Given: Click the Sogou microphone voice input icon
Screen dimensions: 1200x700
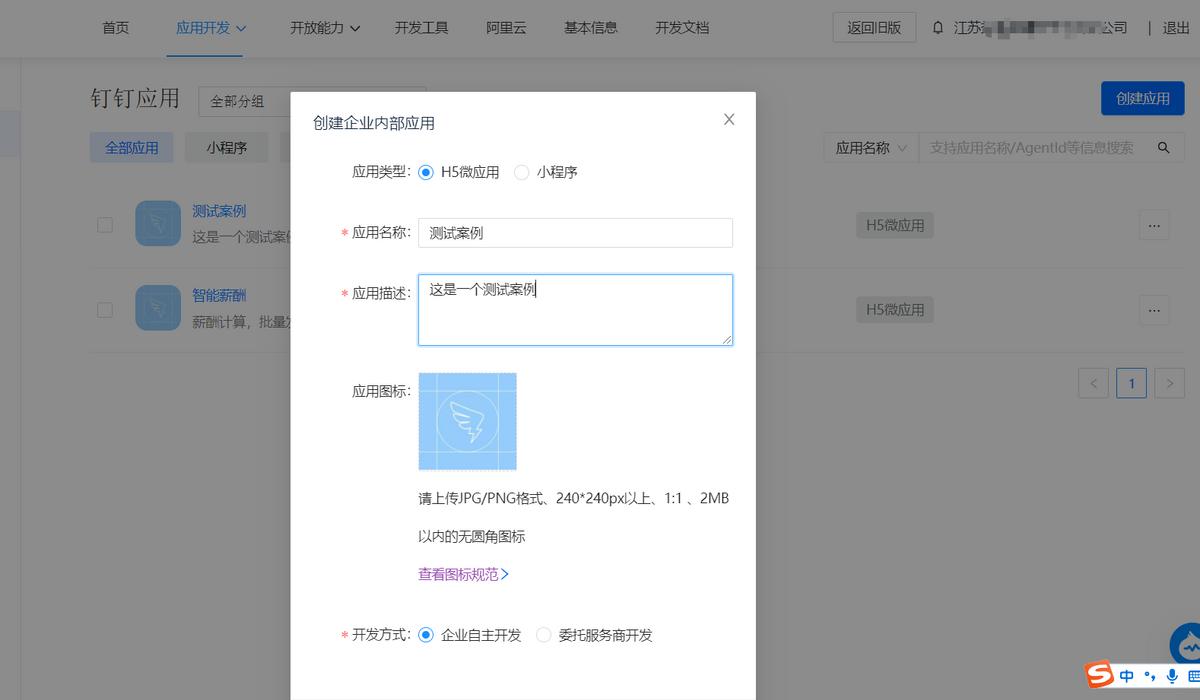Looking at the screenshot, I should [1172, 677].
